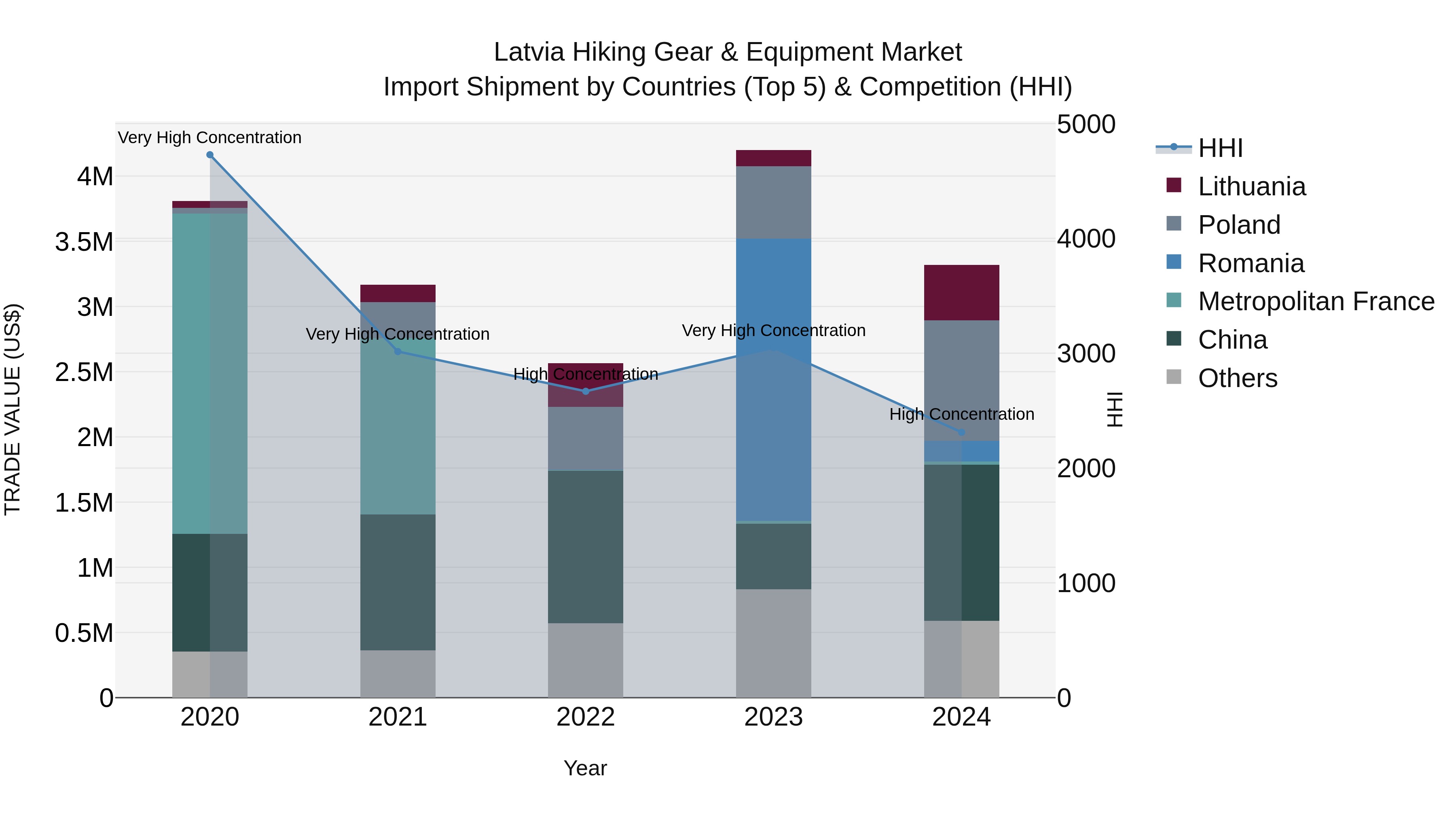Viewport: 1456px width, 819px height.
Task: Click the Lithuania maroon legend swatch
Action: point(1173,185)
